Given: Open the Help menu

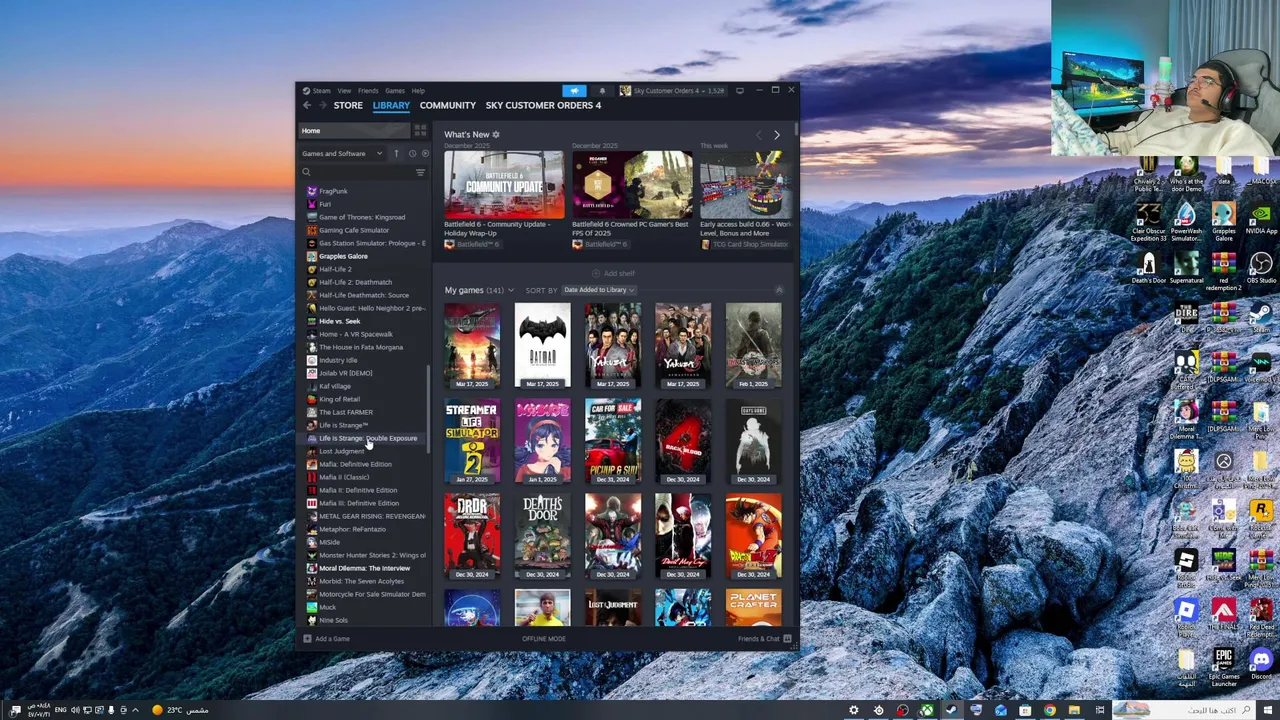Looking at the screenshot, I should pos(418,91).
